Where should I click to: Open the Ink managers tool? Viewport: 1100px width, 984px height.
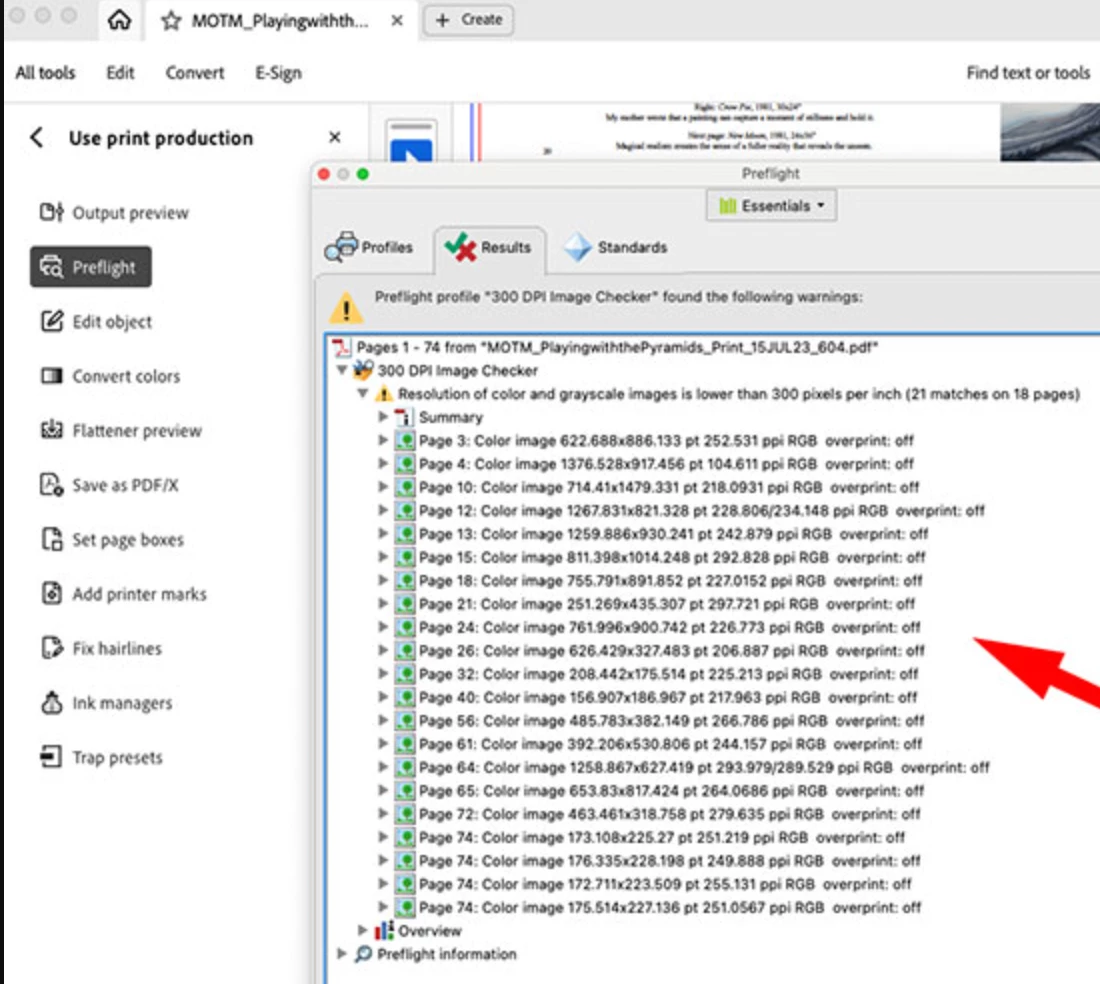[x=106, y=702]
